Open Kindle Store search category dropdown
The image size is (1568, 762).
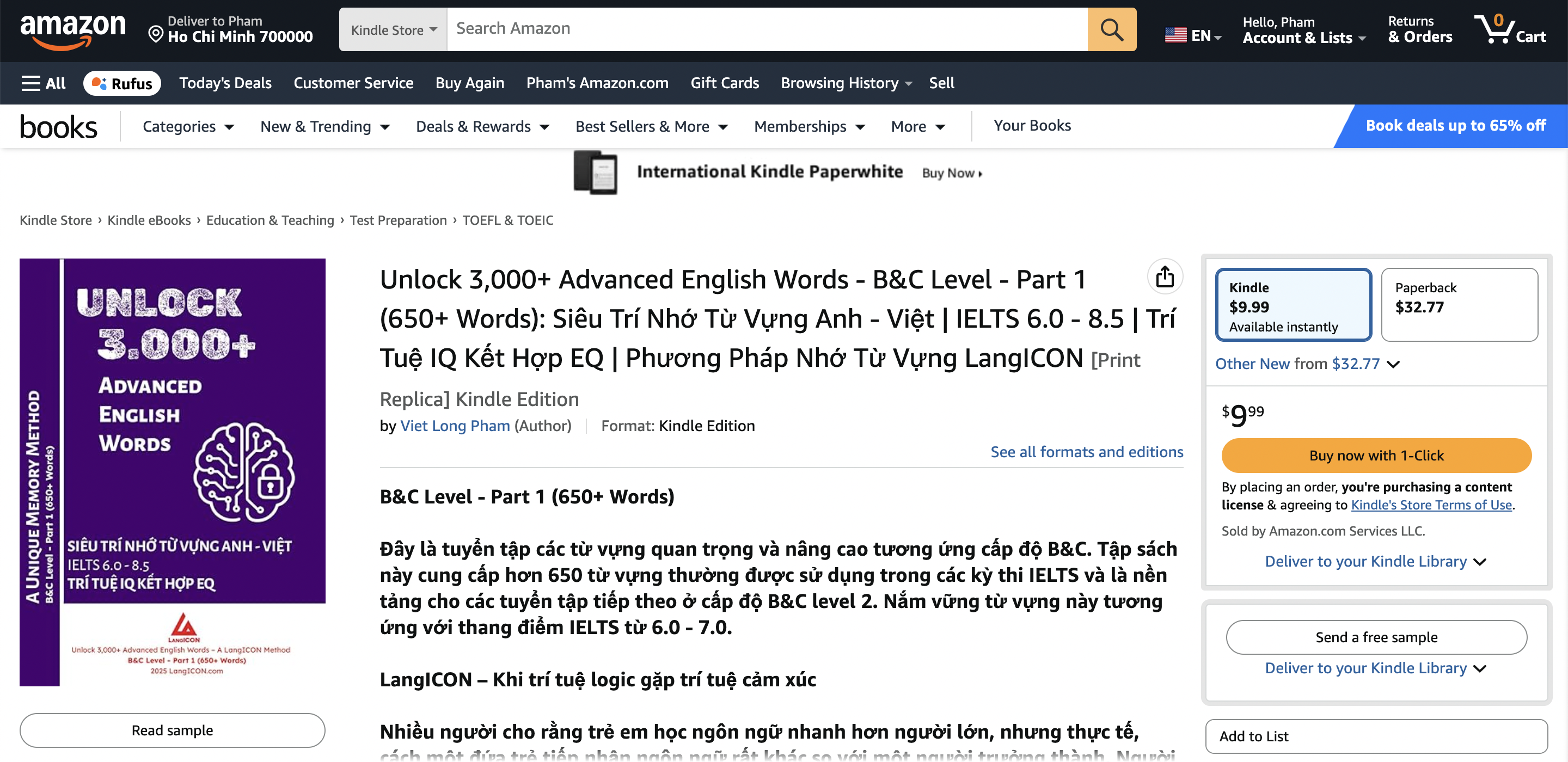393,29
